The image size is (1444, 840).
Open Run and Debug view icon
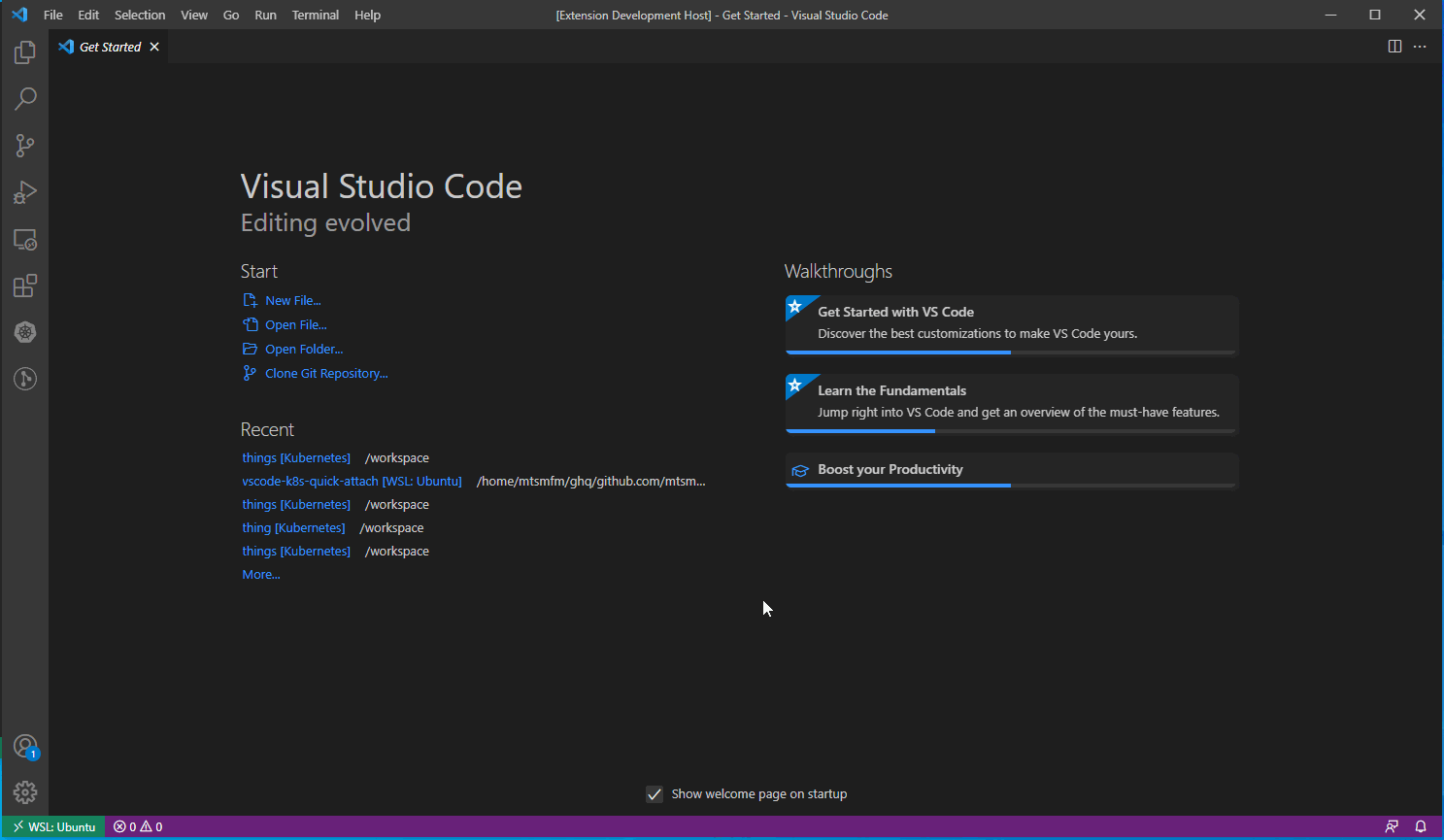tap(25, 192)
